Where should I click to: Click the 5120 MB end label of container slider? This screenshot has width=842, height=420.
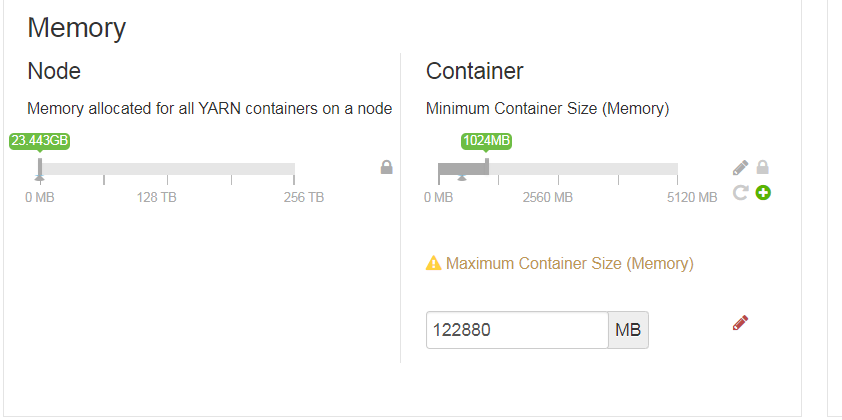pyautogui.click(x=692, y=197)
